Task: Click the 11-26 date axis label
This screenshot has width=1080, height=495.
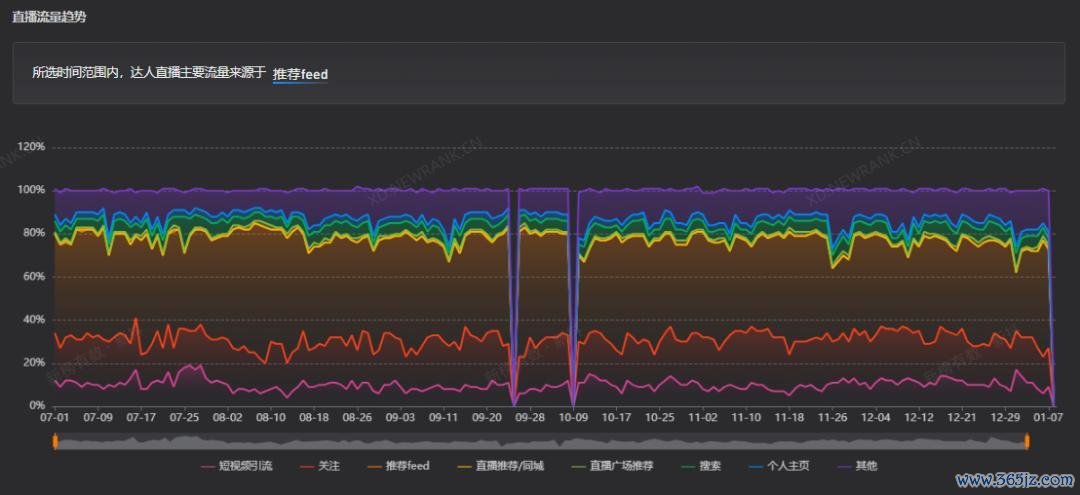Action: 833,418
